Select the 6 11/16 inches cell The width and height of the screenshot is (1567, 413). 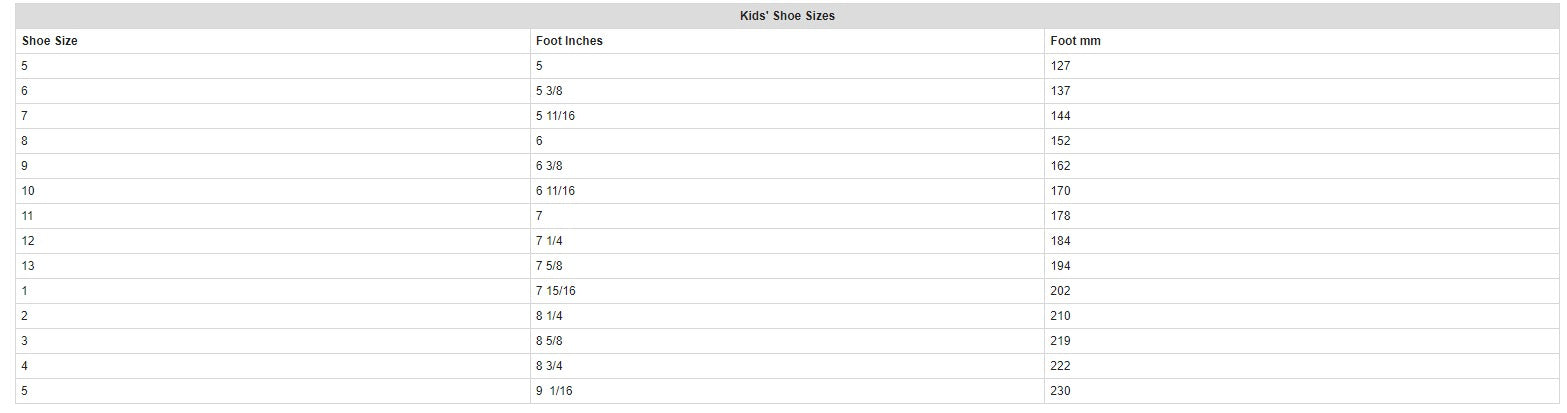[555, 191]
